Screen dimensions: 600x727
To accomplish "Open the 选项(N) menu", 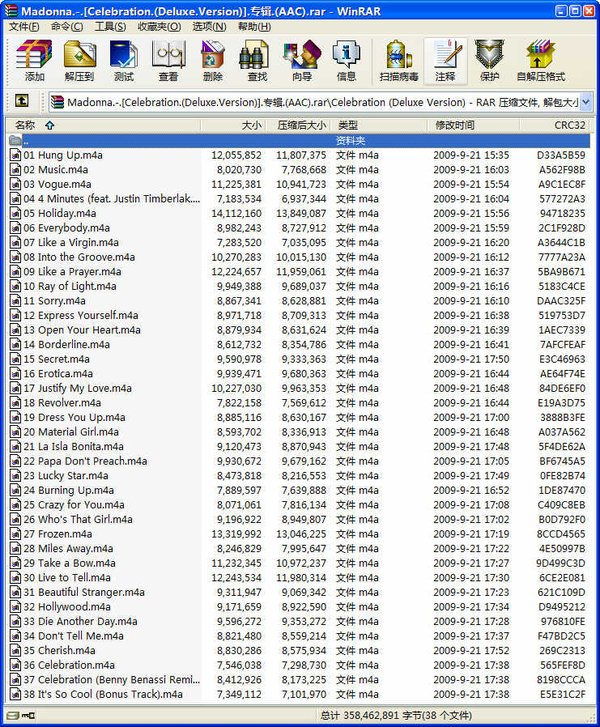I will coord(210,27).
